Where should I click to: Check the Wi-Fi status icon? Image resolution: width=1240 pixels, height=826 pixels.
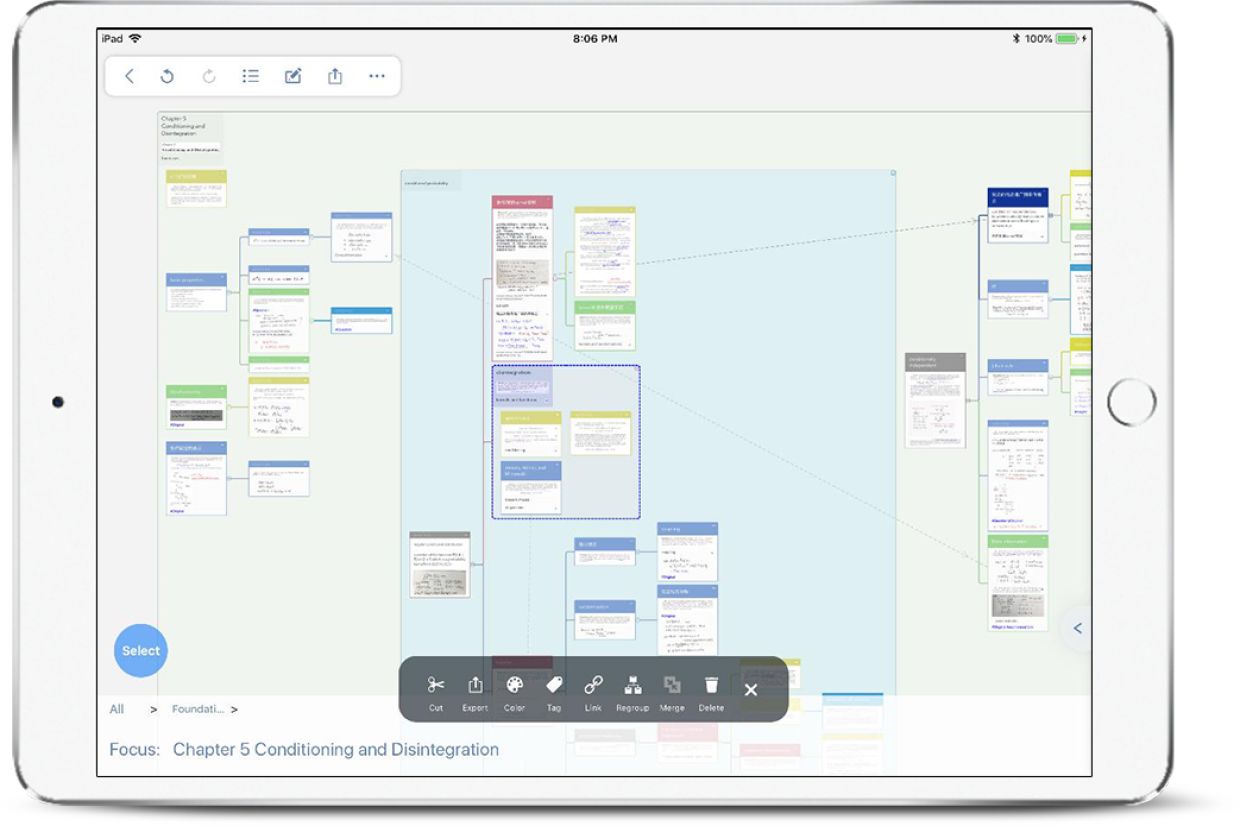click(135, 38)
